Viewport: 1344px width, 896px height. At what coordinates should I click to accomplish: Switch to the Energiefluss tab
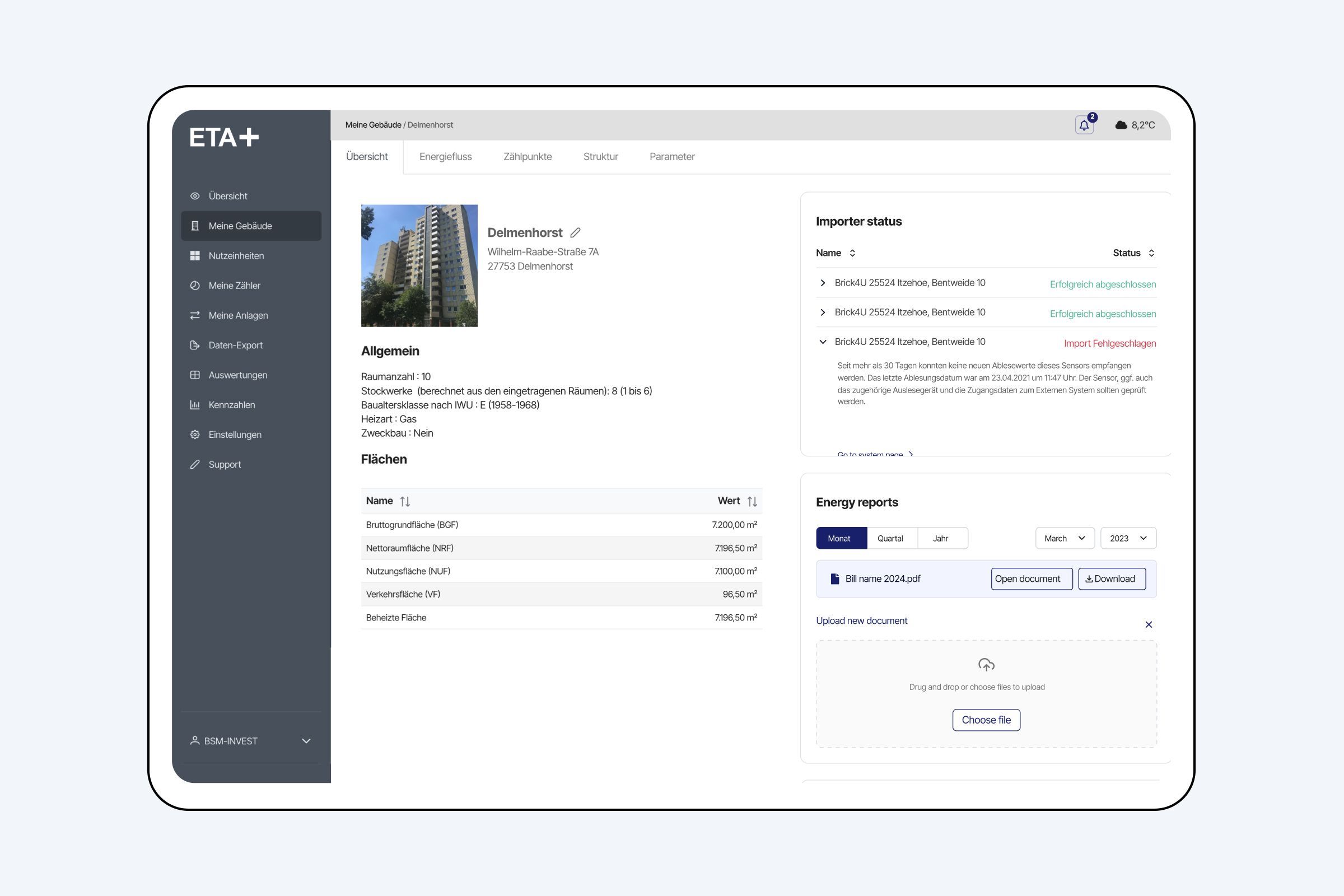click(x=444, y=156)
